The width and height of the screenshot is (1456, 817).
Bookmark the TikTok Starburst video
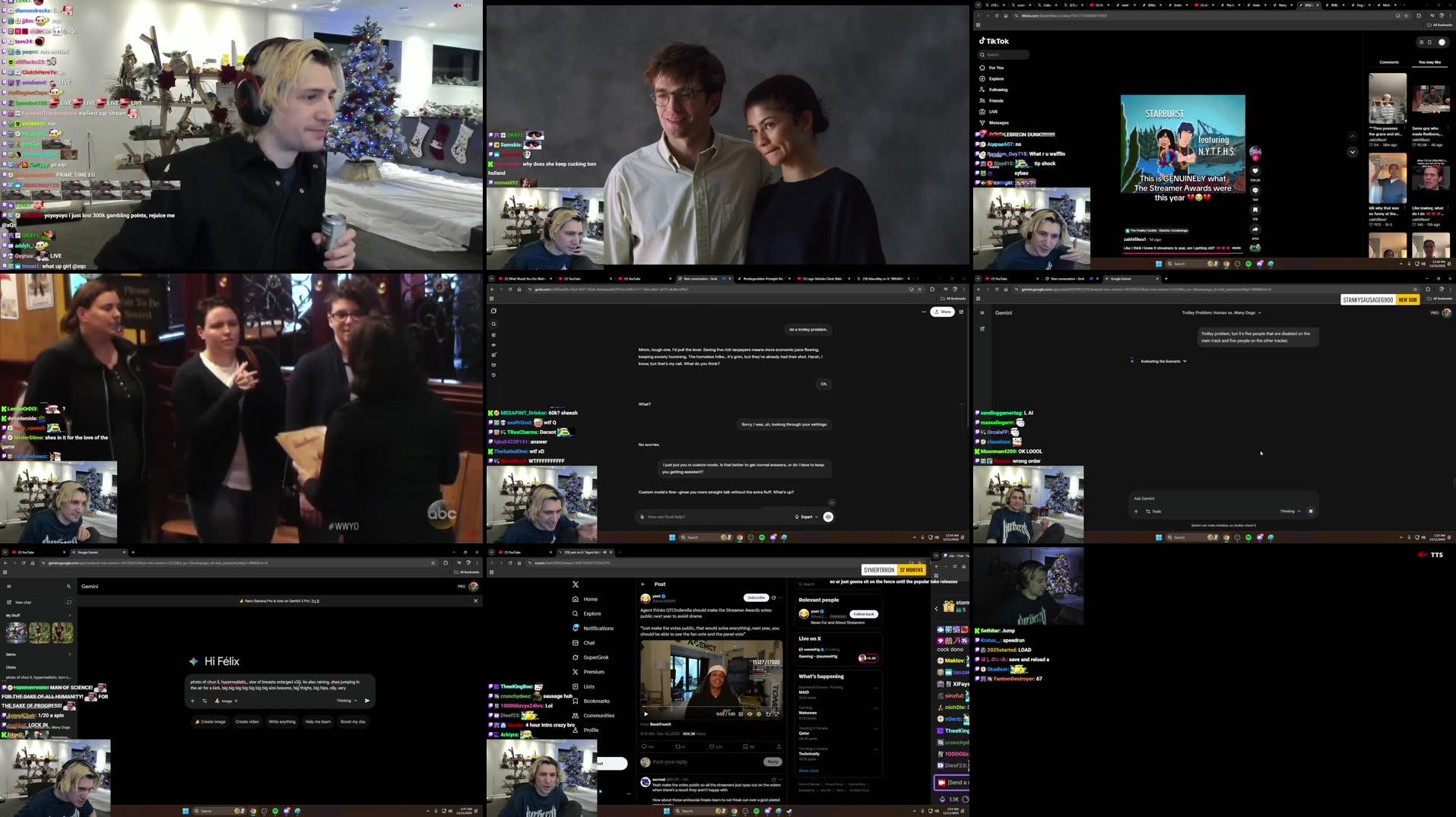click(x=1255, y=210)
